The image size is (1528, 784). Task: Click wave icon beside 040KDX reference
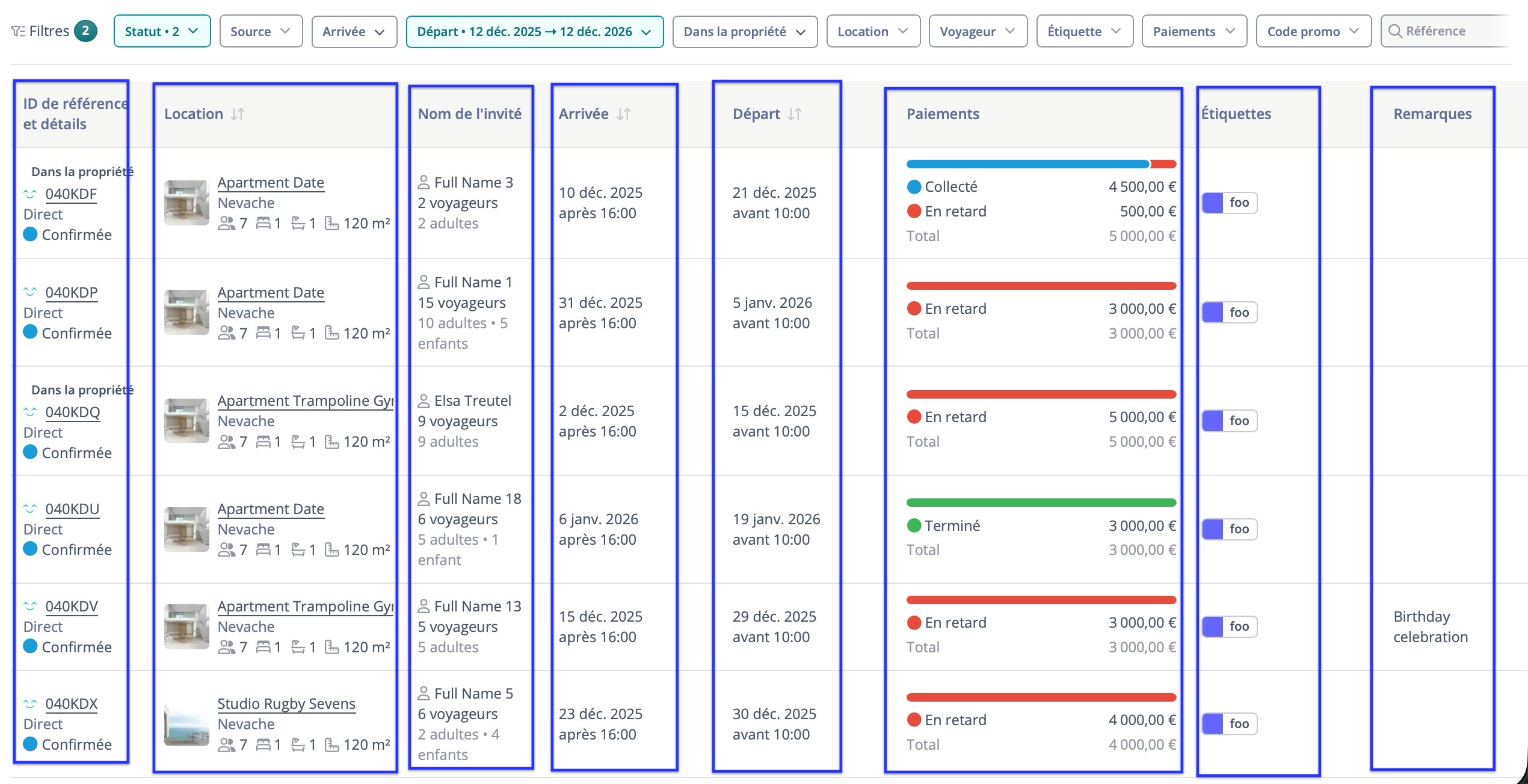pyautogui.click(x=30, y=704)
